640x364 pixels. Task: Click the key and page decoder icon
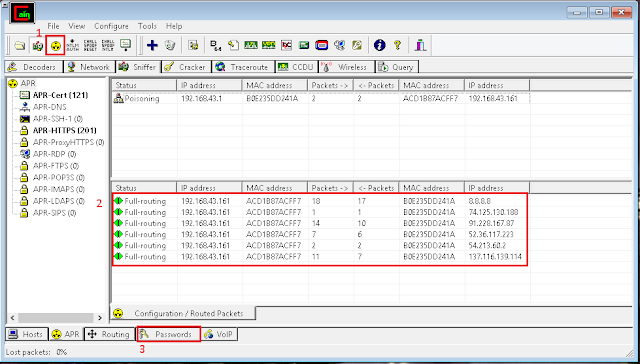233,45
